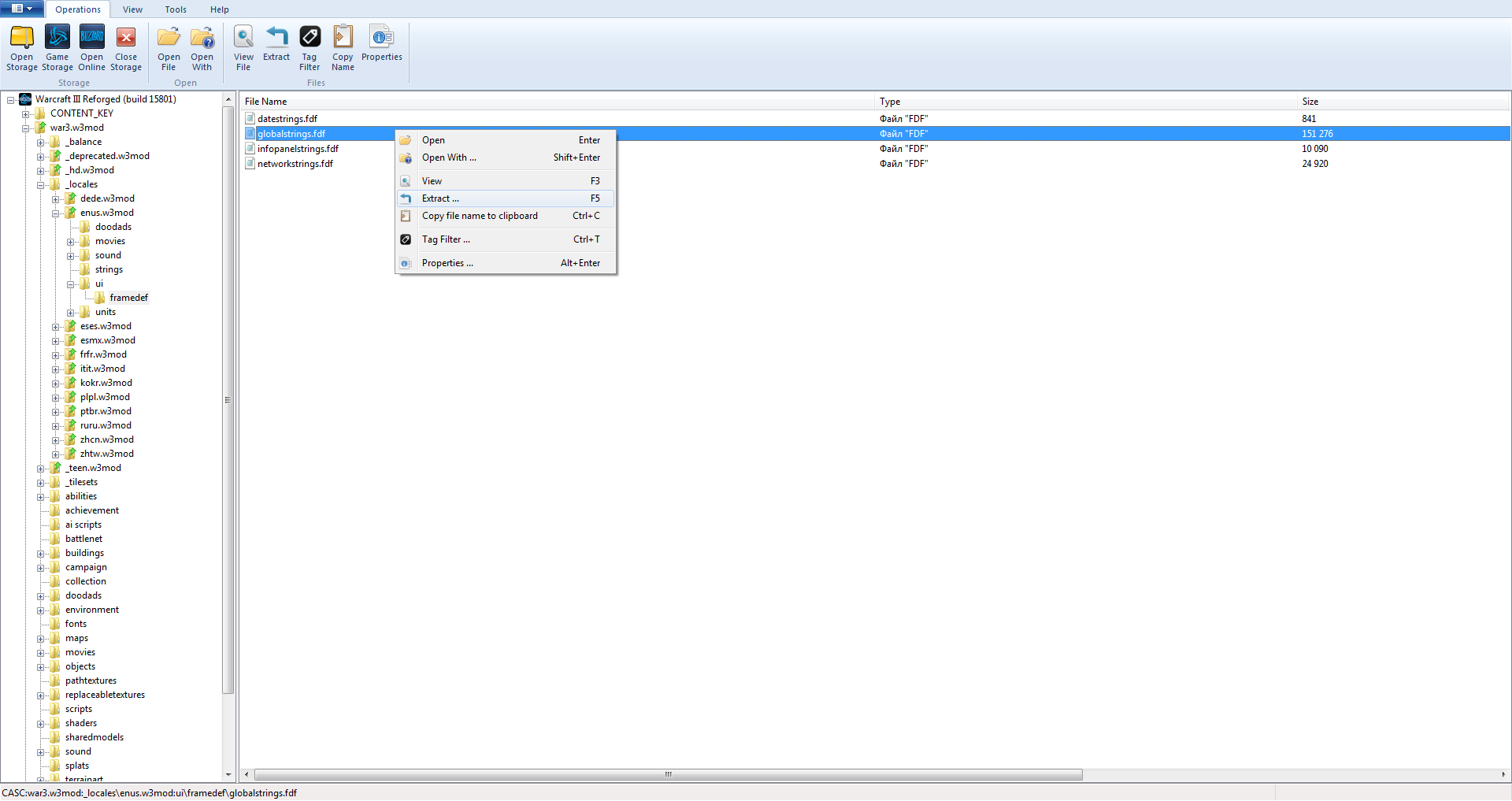Click the war3.w3mod folder icon
Screen dimensions: 1512x801
[40, 128]
